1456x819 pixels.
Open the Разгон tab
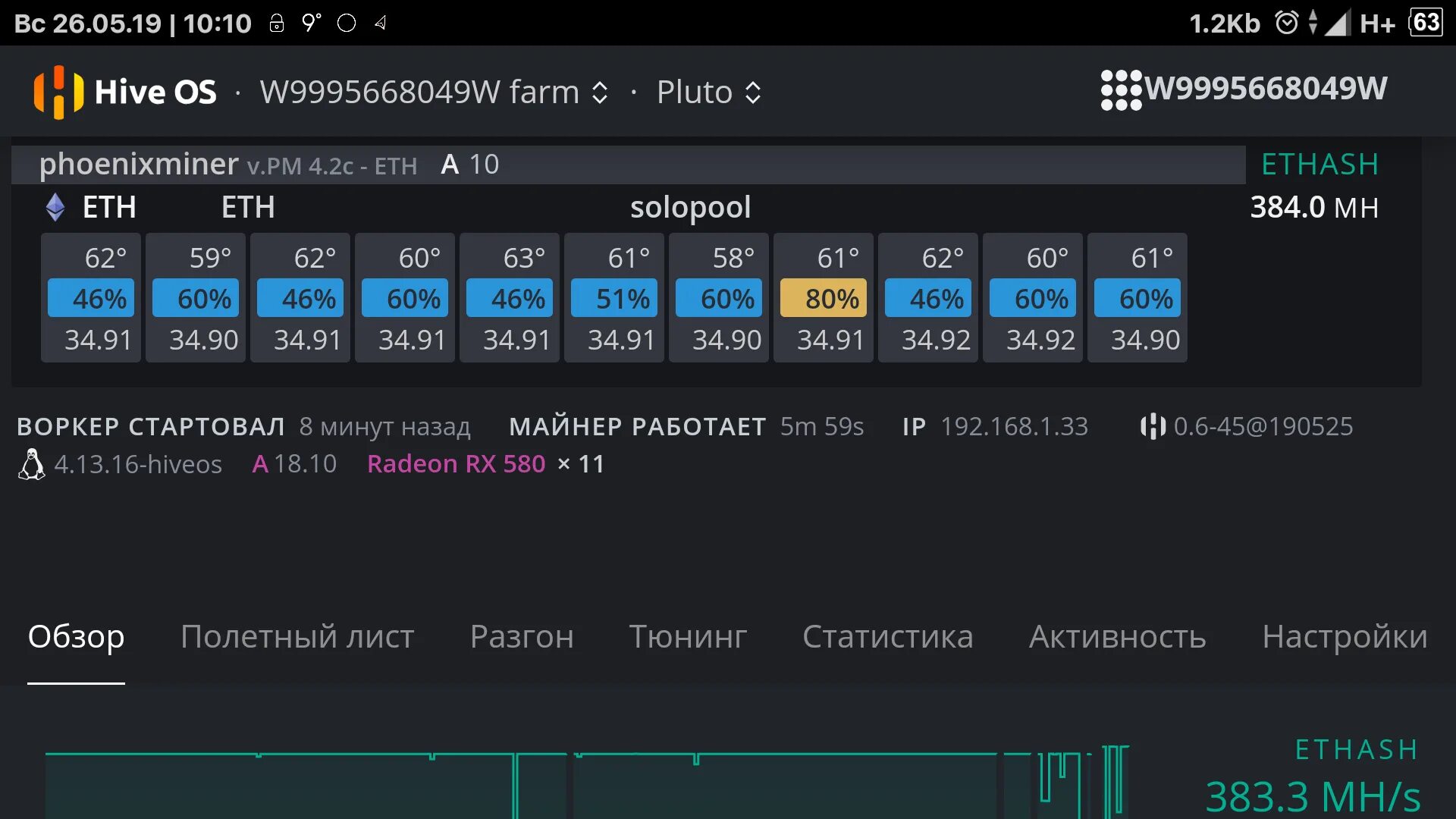coord(522,637)
